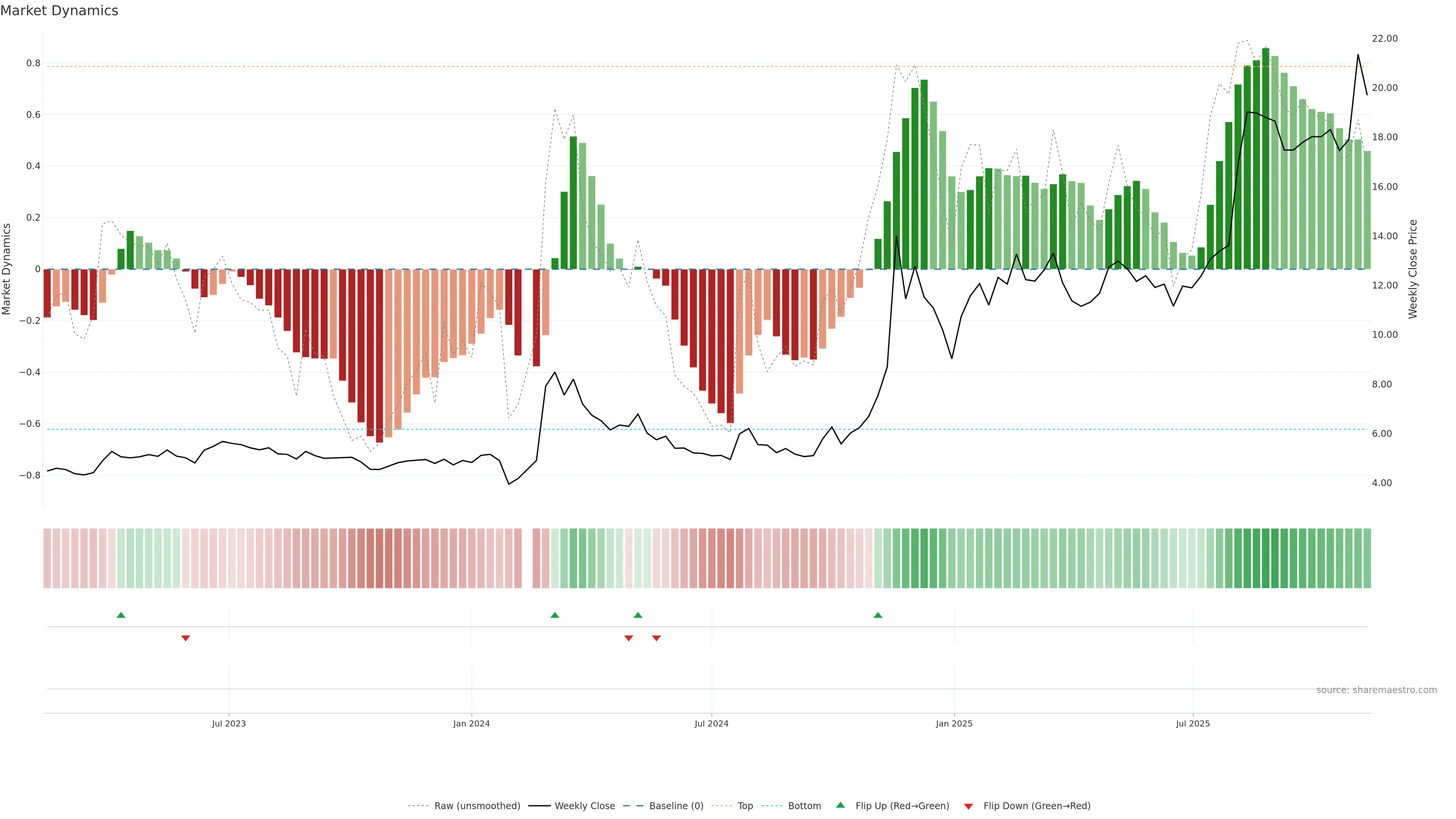1456x819 pixels.
Task: Click the green Flip Up marker before Jan 2025
Action: point(878,615)
